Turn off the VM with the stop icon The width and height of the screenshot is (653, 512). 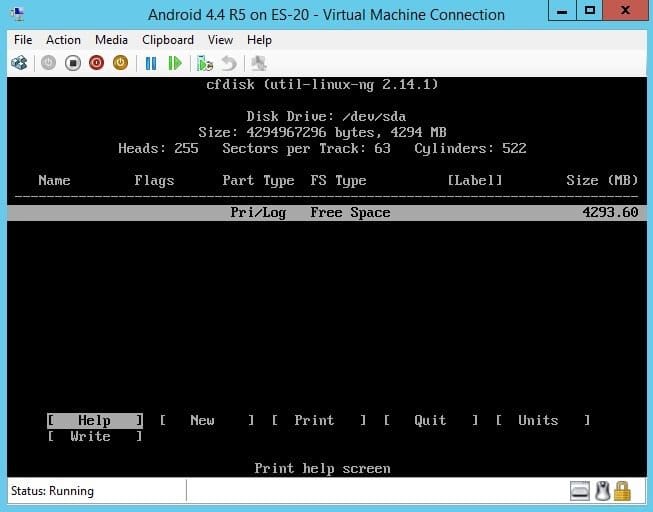(73, 63)
